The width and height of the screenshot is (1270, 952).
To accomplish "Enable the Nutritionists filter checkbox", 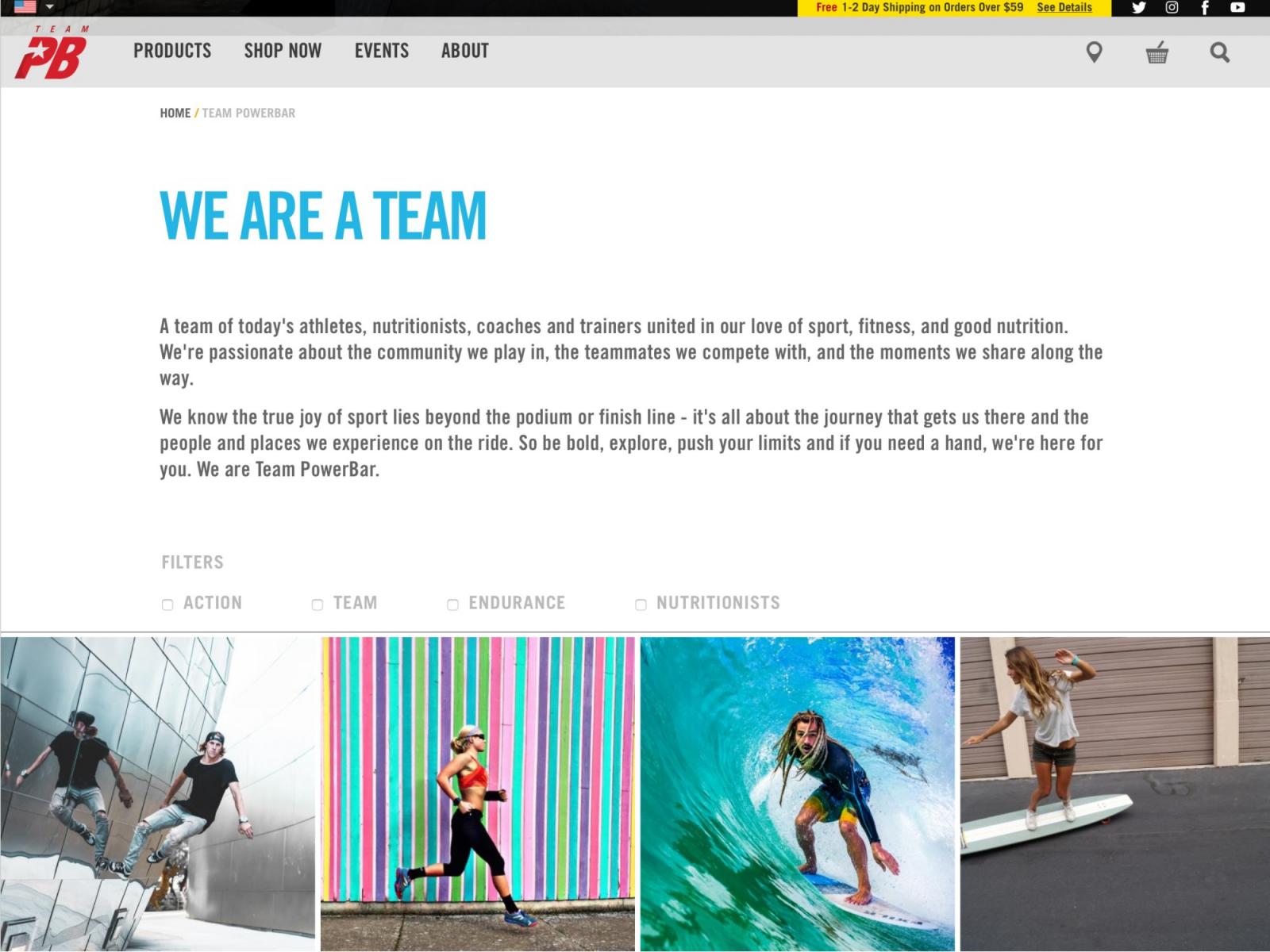I will pos(641,605).
